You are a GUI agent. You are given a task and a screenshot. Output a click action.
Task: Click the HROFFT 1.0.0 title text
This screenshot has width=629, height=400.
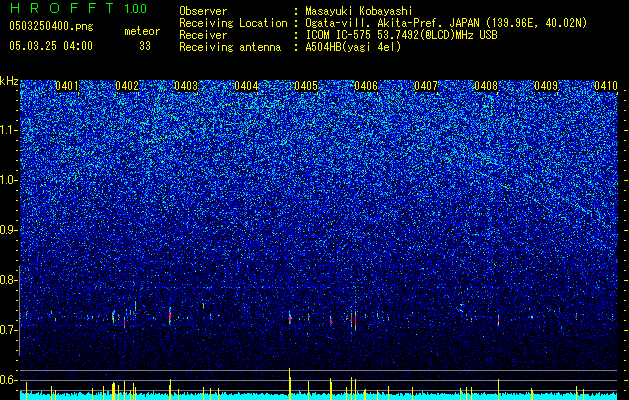79,8
